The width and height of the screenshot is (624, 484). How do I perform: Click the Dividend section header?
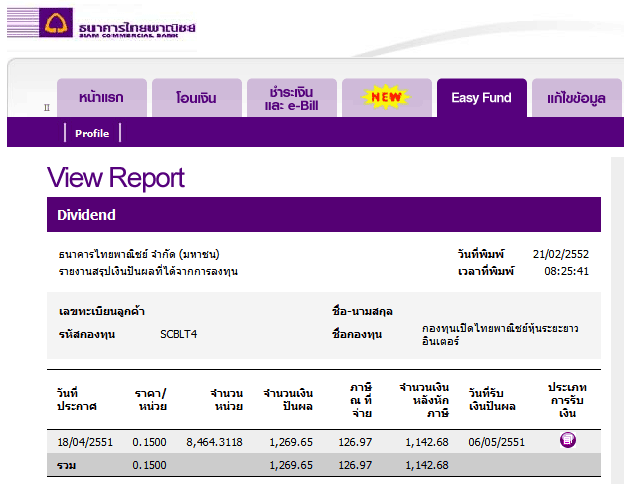tap(324, 215)
